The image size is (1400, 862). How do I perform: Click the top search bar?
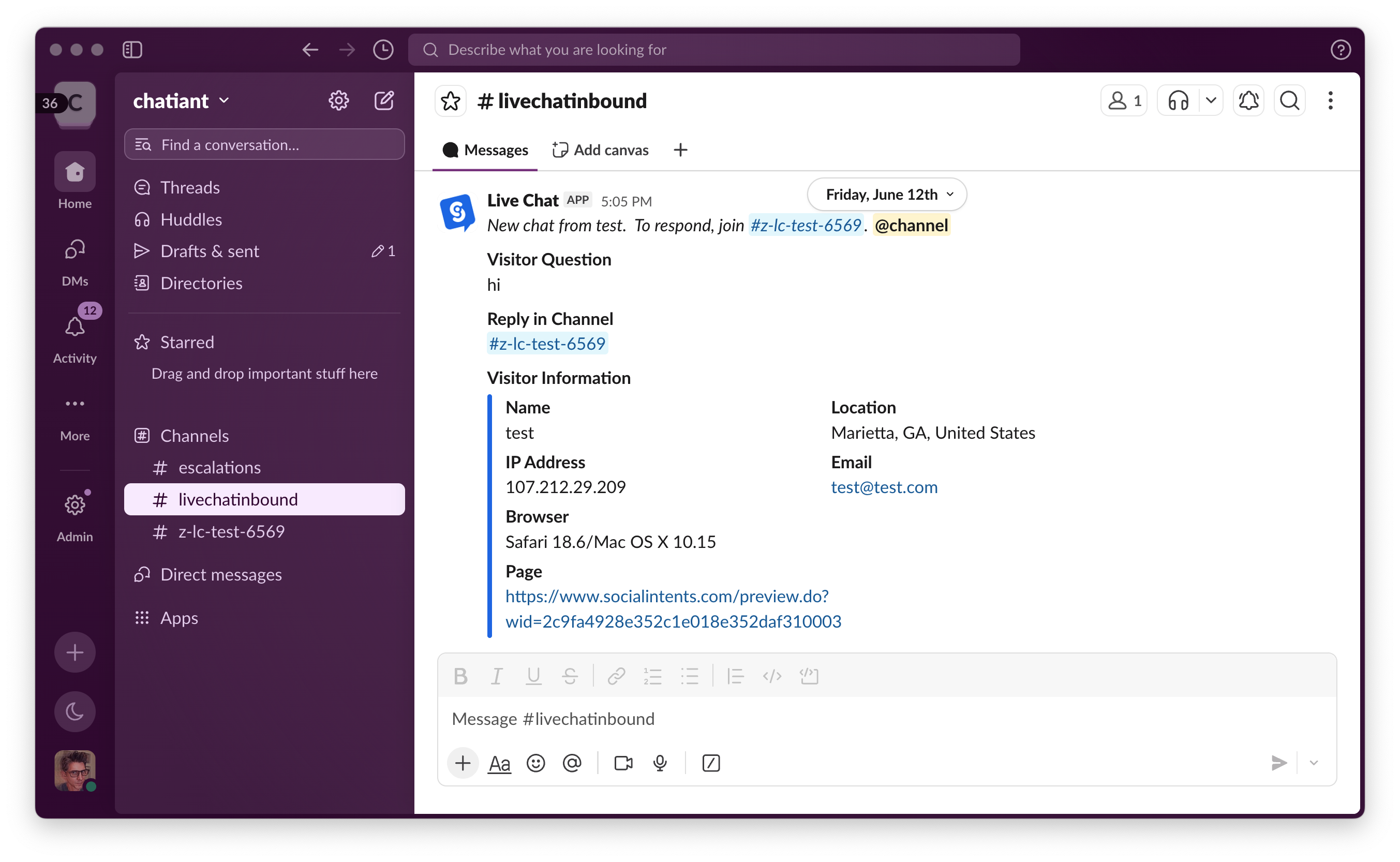click(x=713, y=50)
